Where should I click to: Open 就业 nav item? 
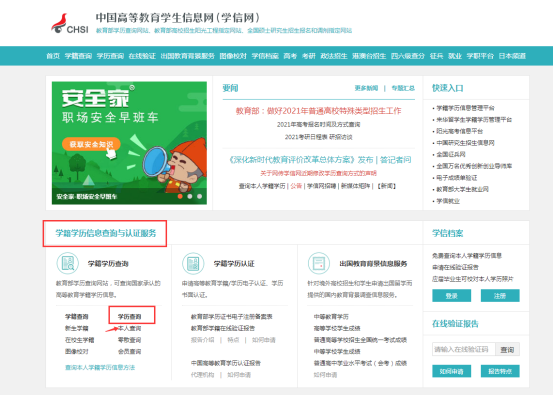(455, 56)
